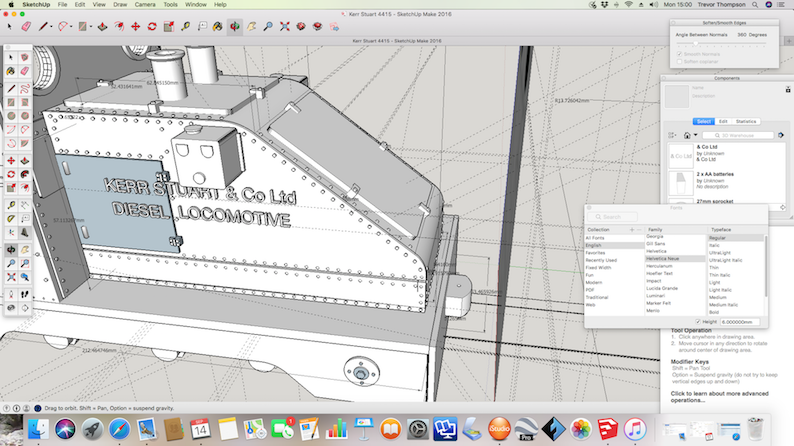The image size is (794, 446).
Task: Select 'Gill Sans' in Family list
Action: 655,244
